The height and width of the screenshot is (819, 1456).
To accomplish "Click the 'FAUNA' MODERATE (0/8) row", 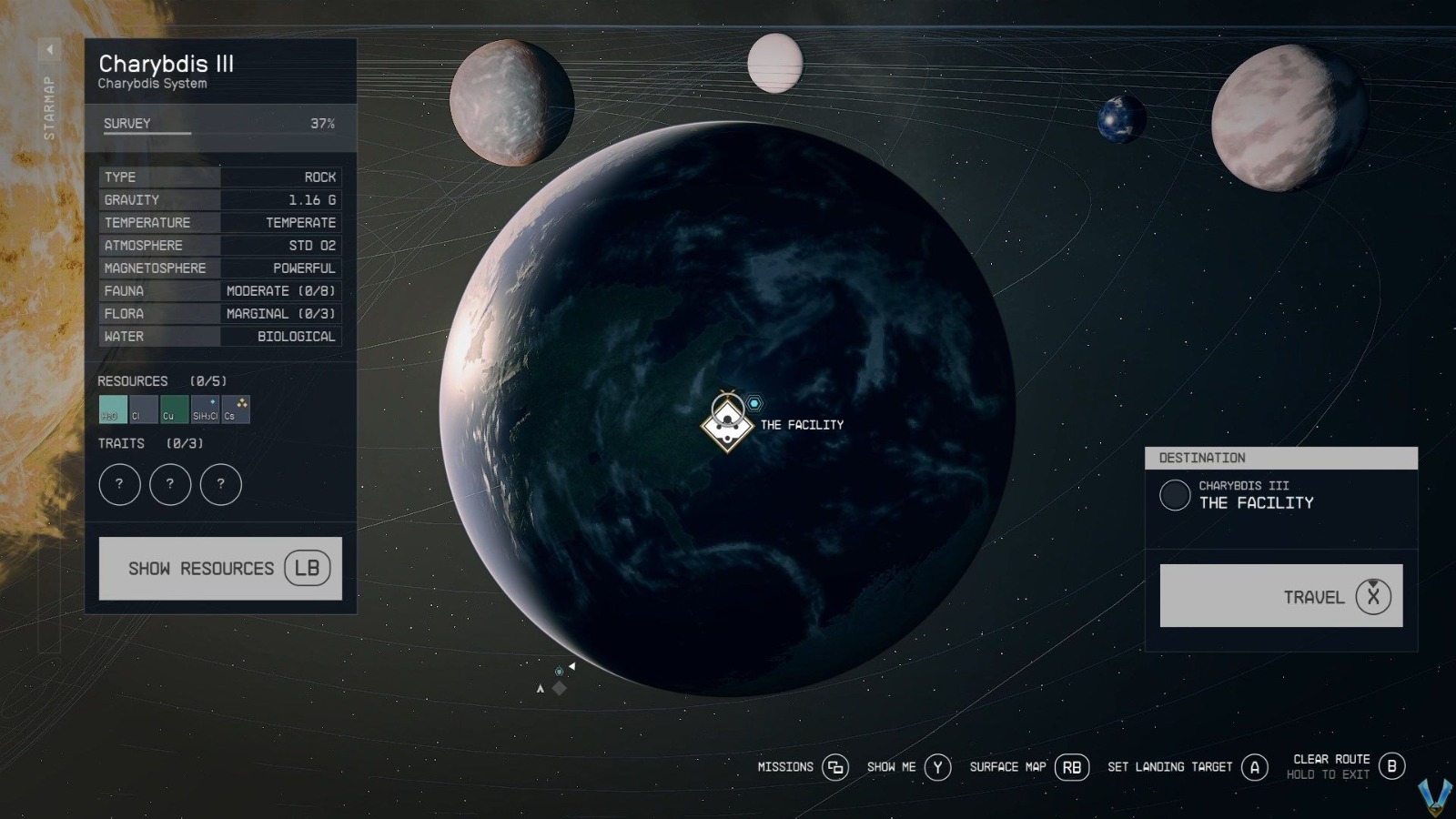I will 220,290.
